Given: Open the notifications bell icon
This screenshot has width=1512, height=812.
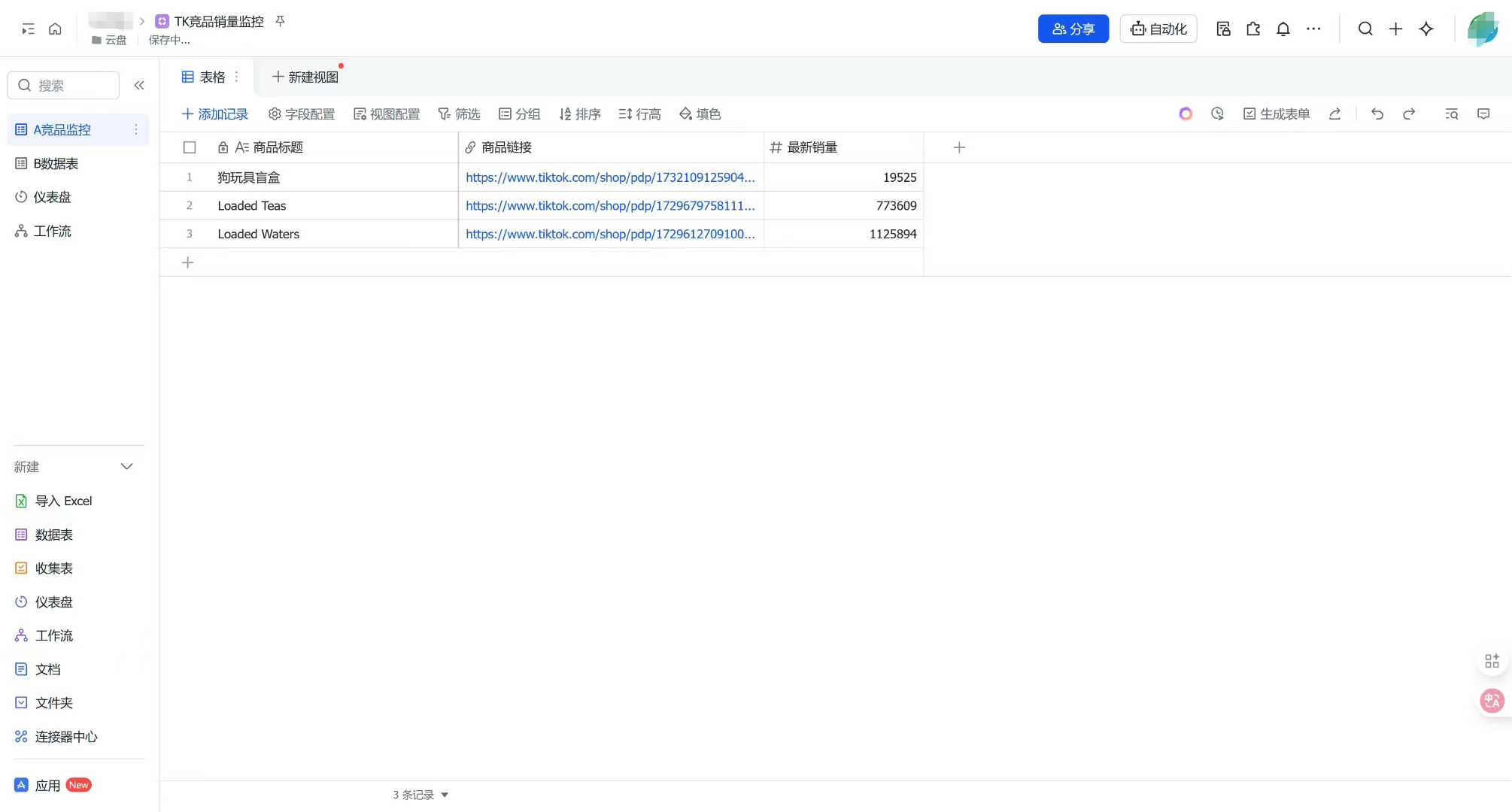Looking at the screenshot, I should 1283,29.
